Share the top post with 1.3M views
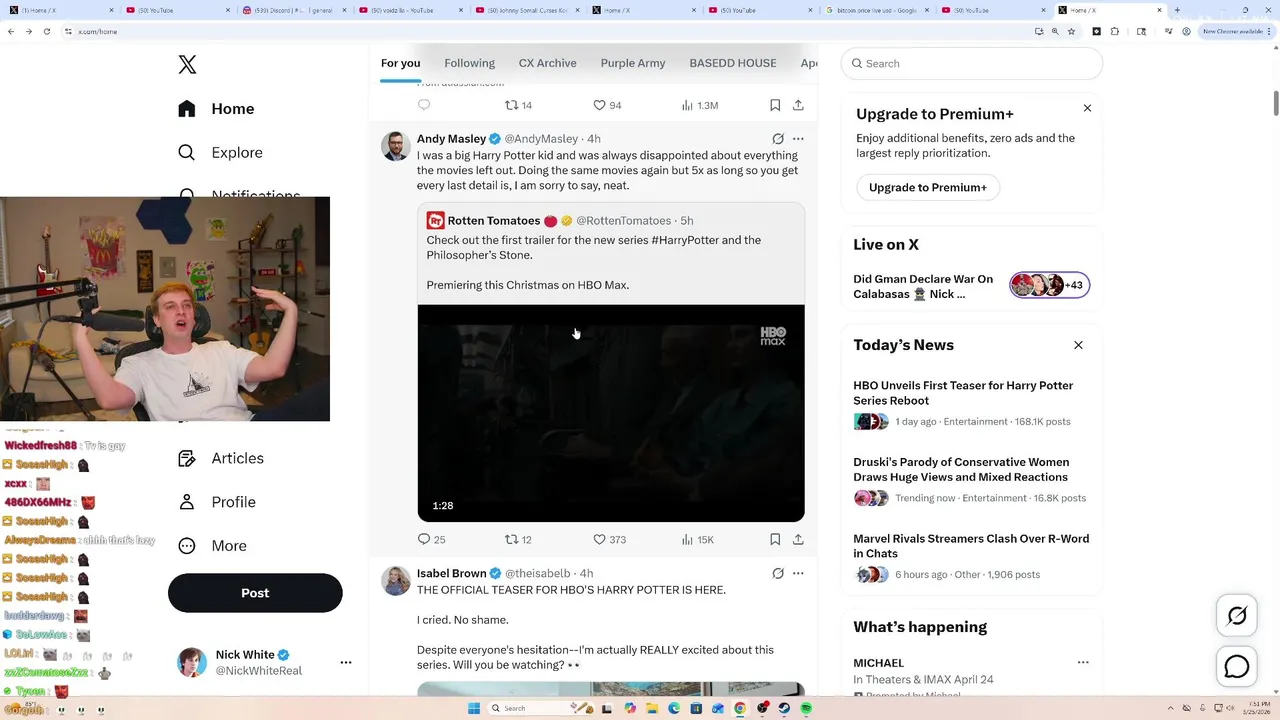Image resolution: width=1280 pixels, height=720 pixels. pyautogui.click(x=798, y=105)
